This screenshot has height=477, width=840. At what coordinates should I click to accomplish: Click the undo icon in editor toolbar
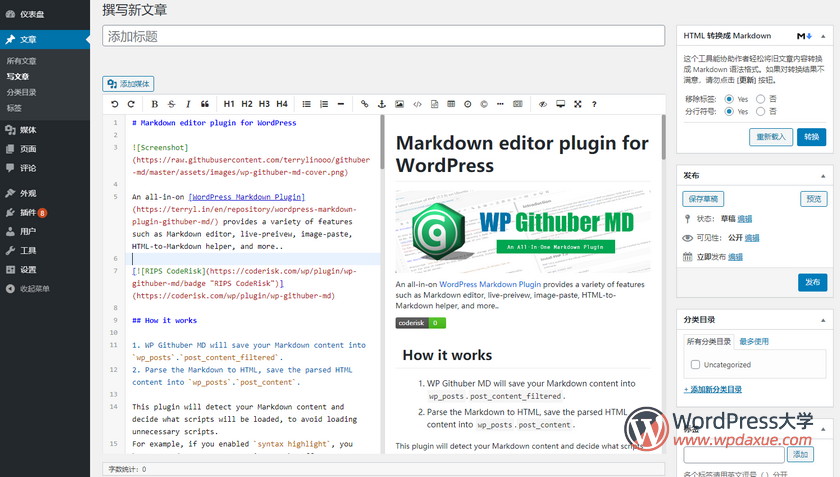click(115, 104)
